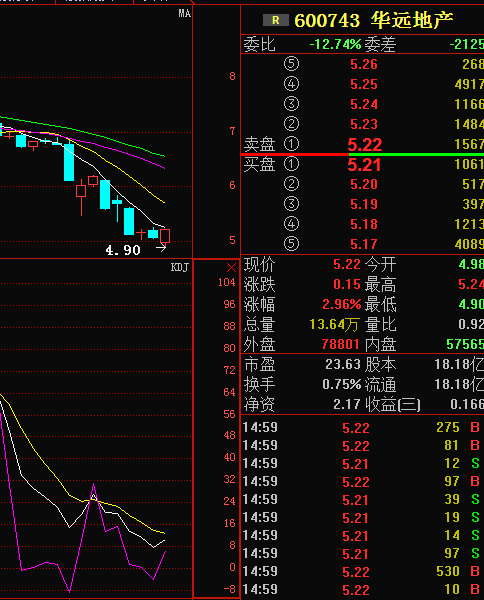Click the 5.22 sell-one price
484x600 pixels.
click(x=365, y=144)
